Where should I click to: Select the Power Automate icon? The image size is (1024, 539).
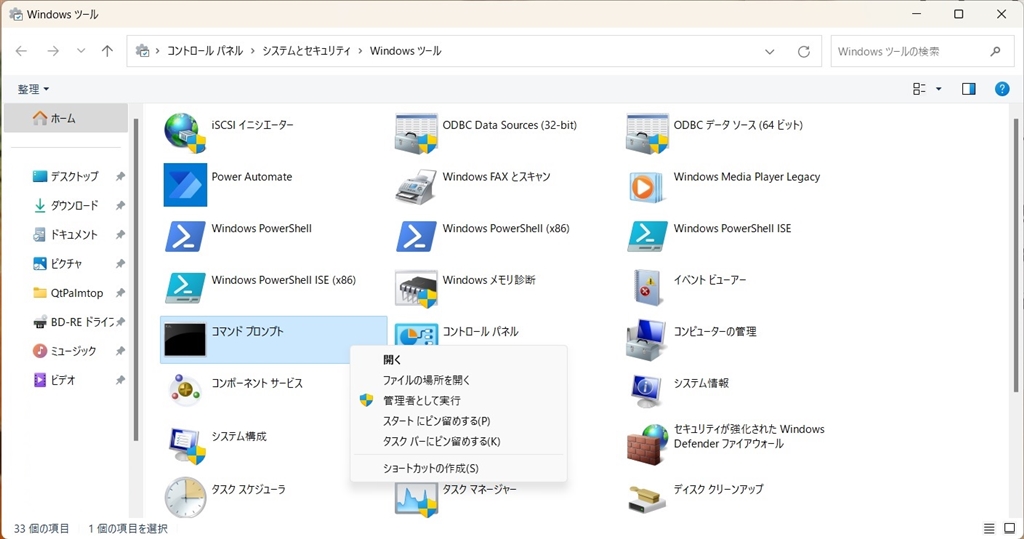(185, 185)
